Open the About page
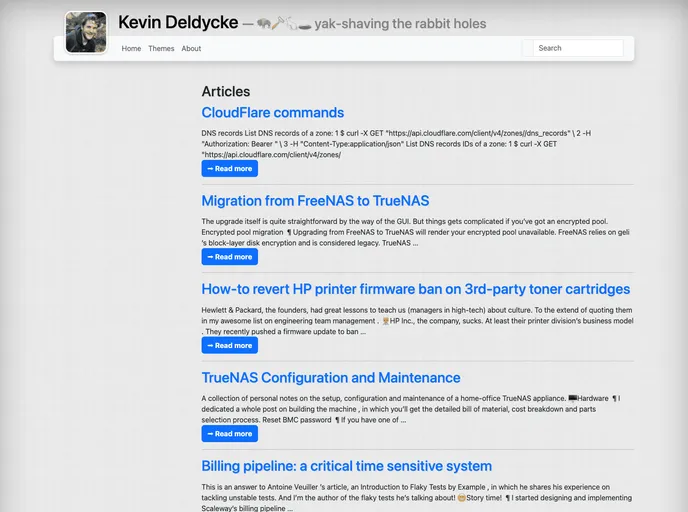Viewport: 688px width, 512px height. [x=191, y=48]
